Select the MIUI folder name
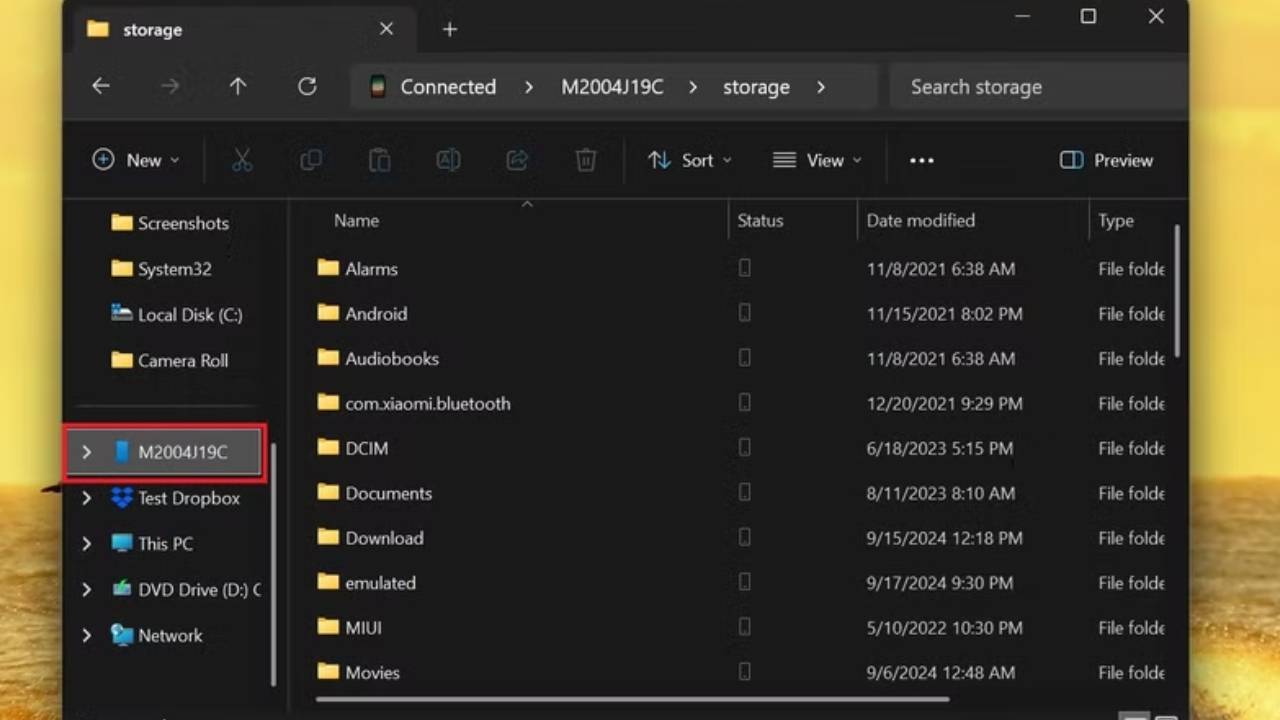 363,628
